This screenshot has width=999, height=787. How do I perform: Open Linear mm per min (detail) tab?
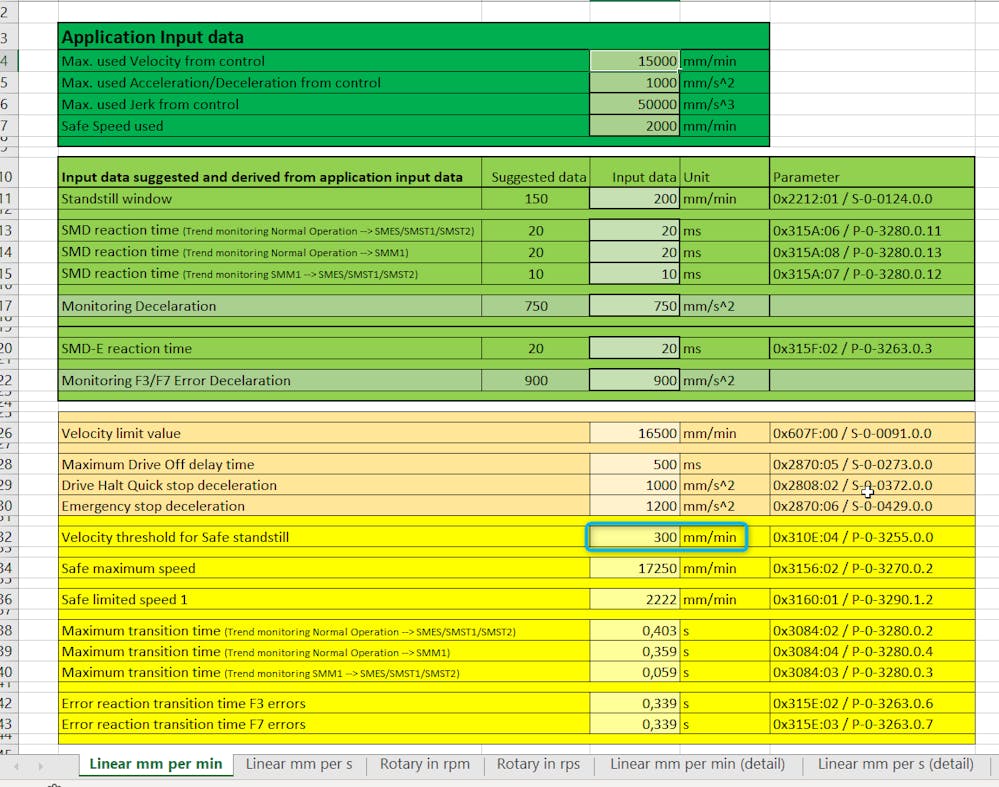click(x=698, y=764)
